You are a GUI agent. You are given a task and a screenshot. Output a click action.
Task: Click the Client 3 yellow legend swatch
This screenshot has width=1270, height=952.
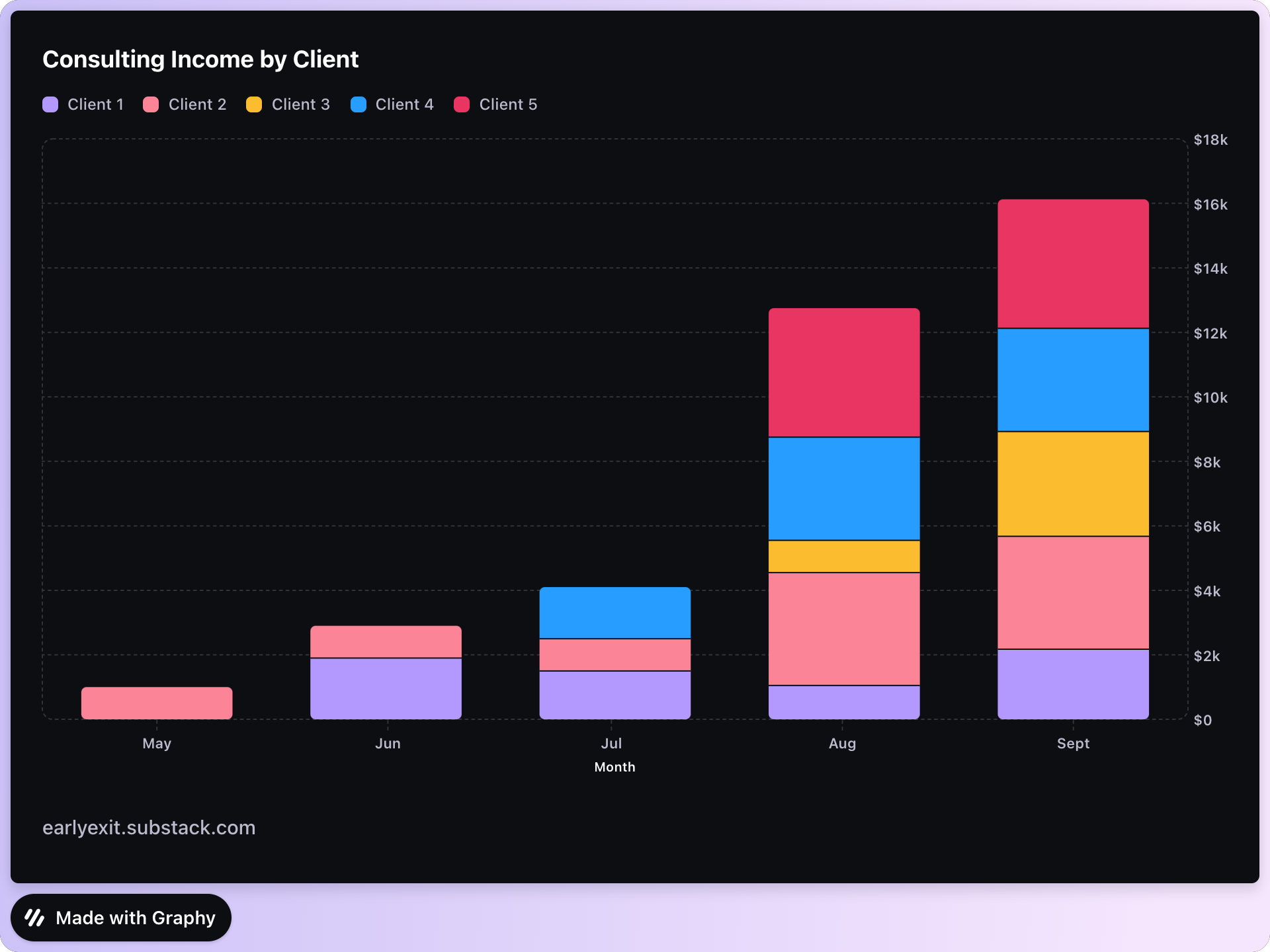pos(254,104)
